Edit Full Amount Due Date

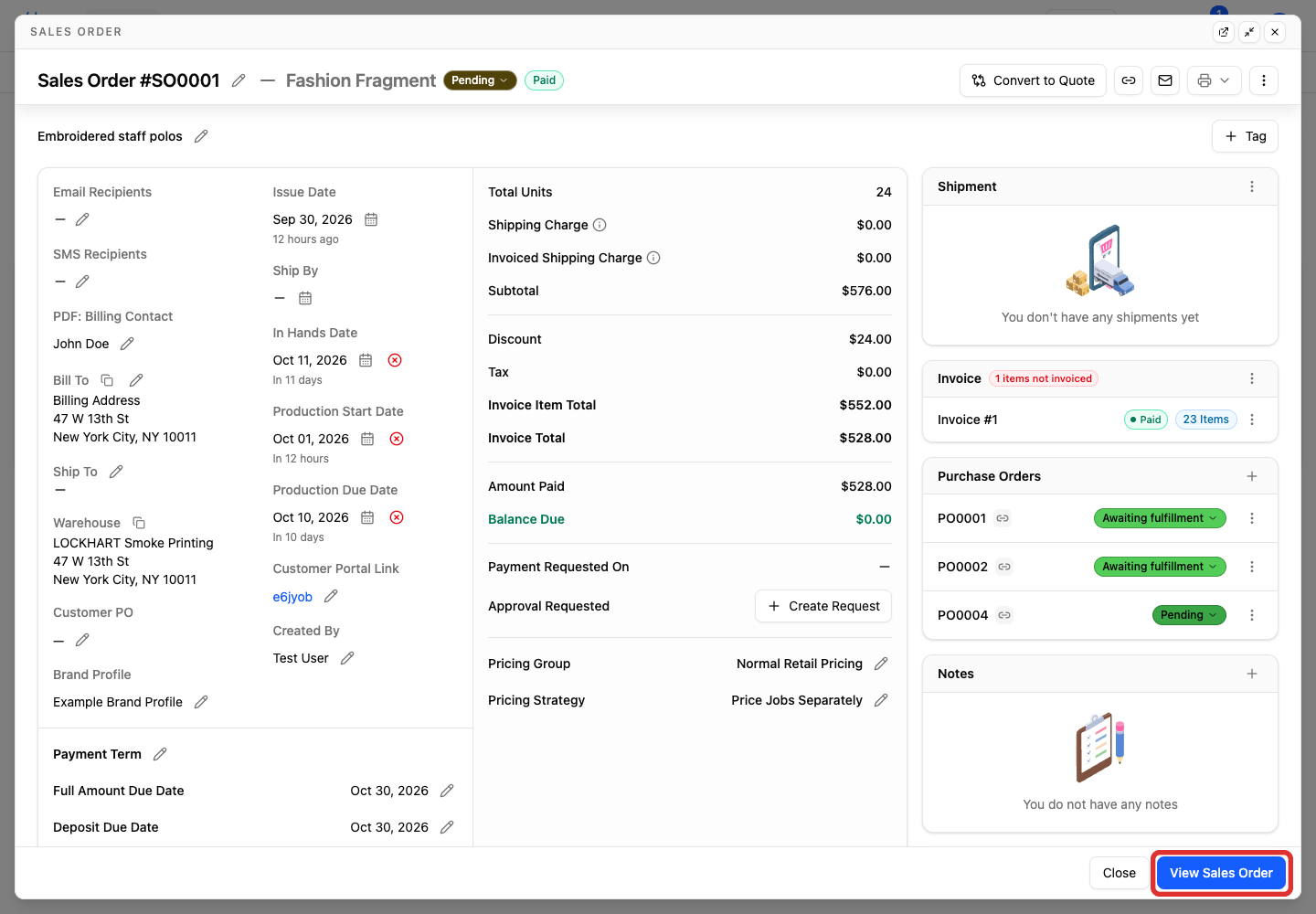coord(447,791)
